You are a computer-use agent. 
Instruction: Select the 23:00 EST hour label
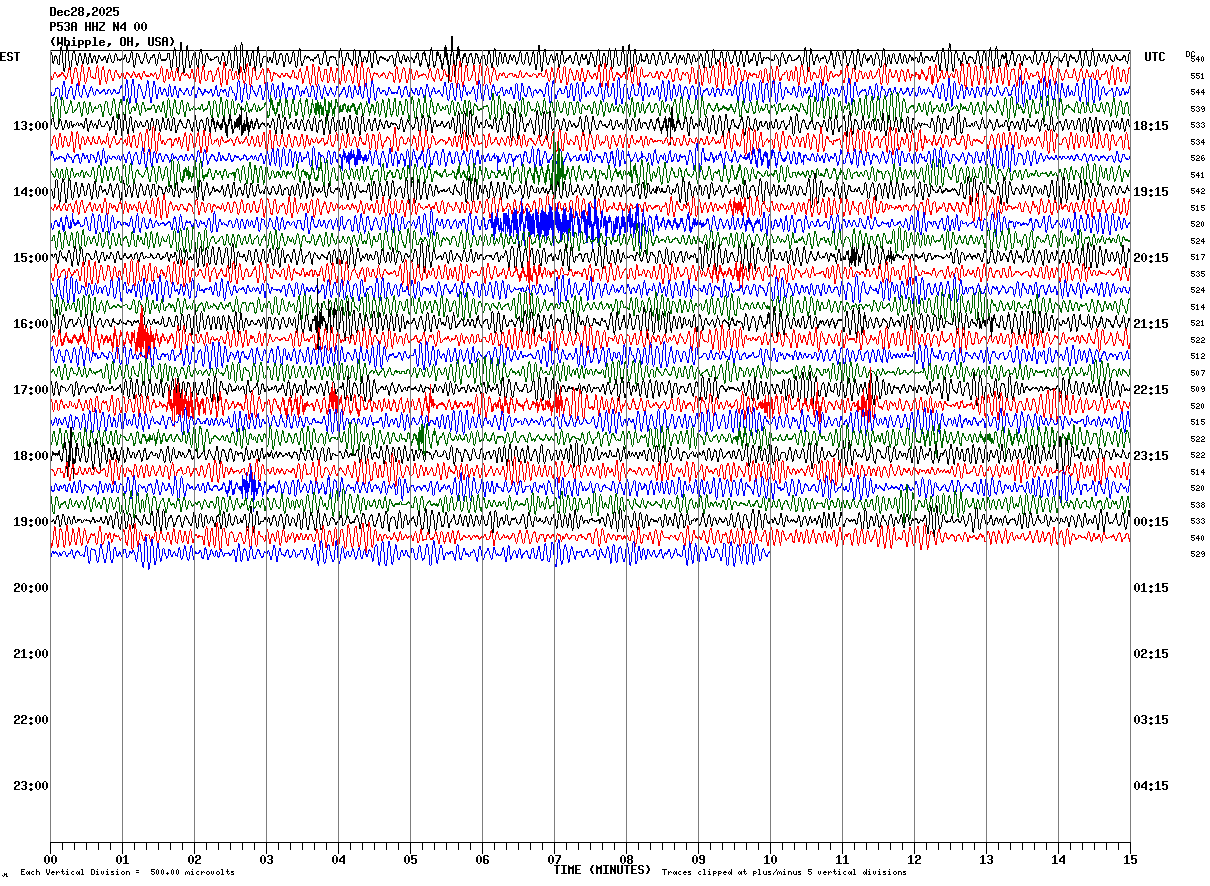tap(31, 786)
